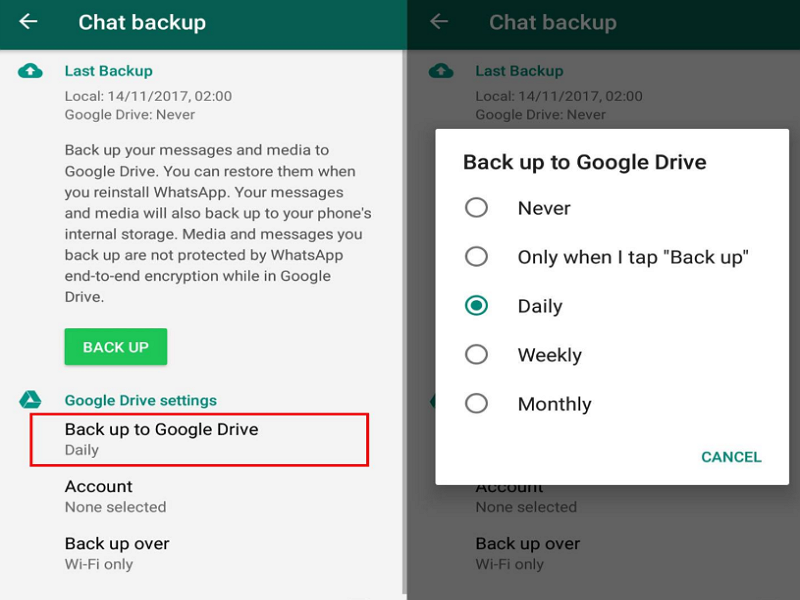Click the Last Backup label
Image resolution: width=800 pixels, height=600 pixels.
110,70
